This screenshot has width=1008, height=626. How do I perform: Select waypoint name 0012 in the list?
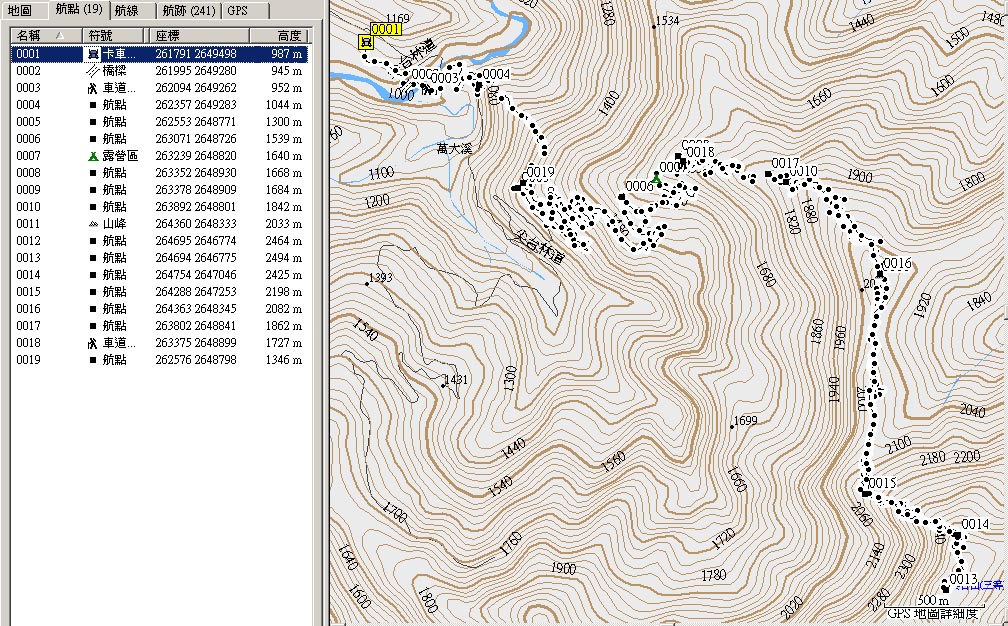tap(28, 240)
